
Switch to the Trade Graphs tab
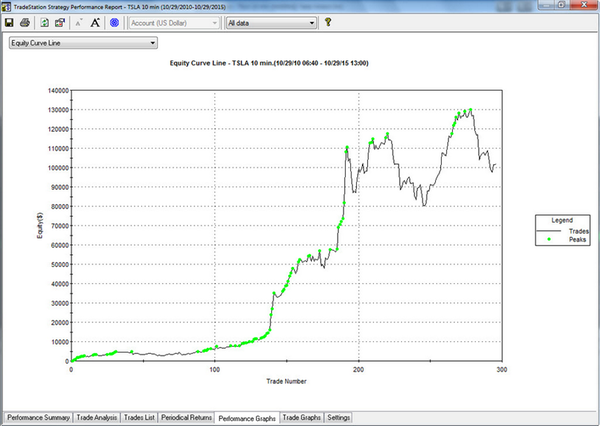(302, 417)
